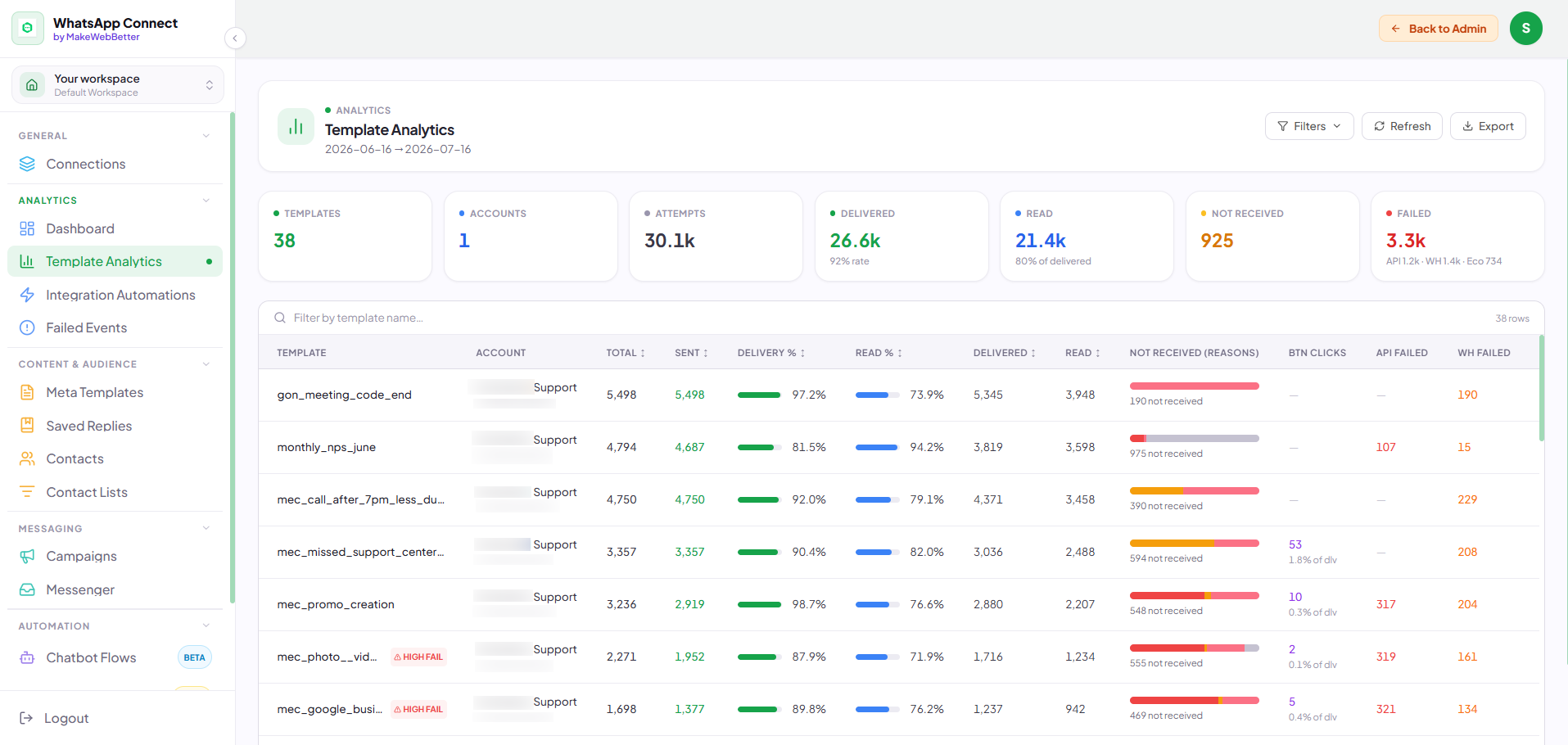Click the green S user avatar

[1525, 29]
